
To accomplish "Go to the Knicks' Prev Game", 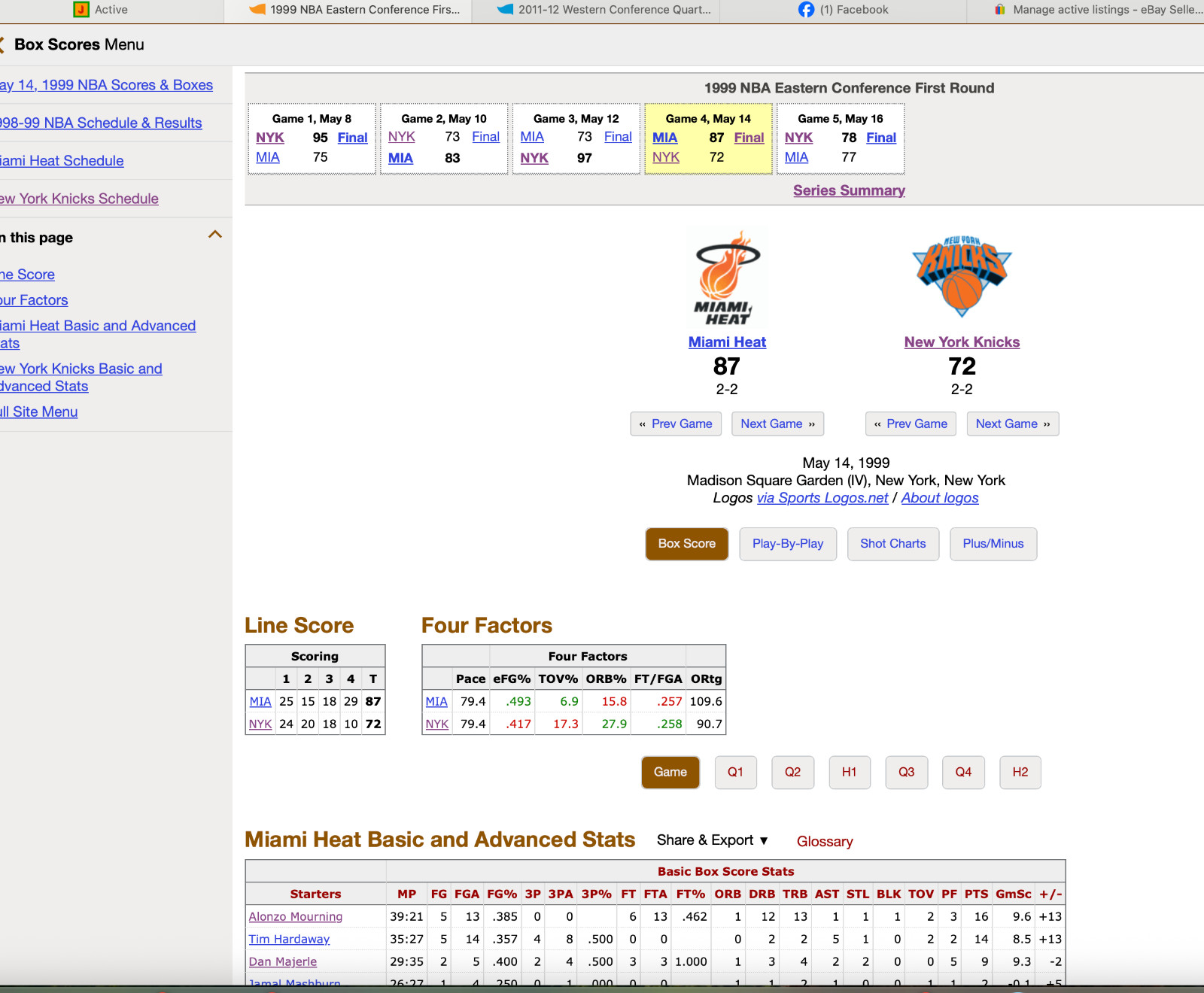I will tap(911, 424).
